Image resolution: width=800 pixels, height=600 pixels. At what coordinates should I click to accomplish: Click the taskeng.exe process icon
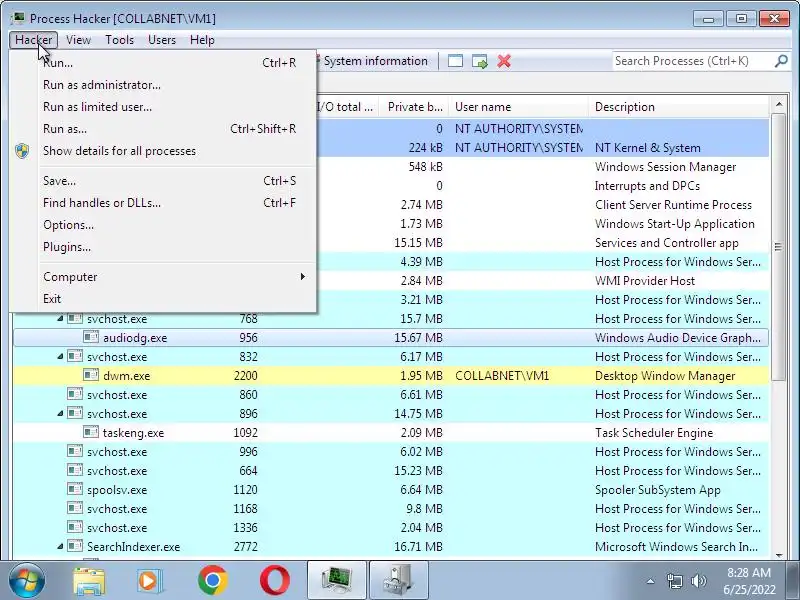[x=91, y=433]
